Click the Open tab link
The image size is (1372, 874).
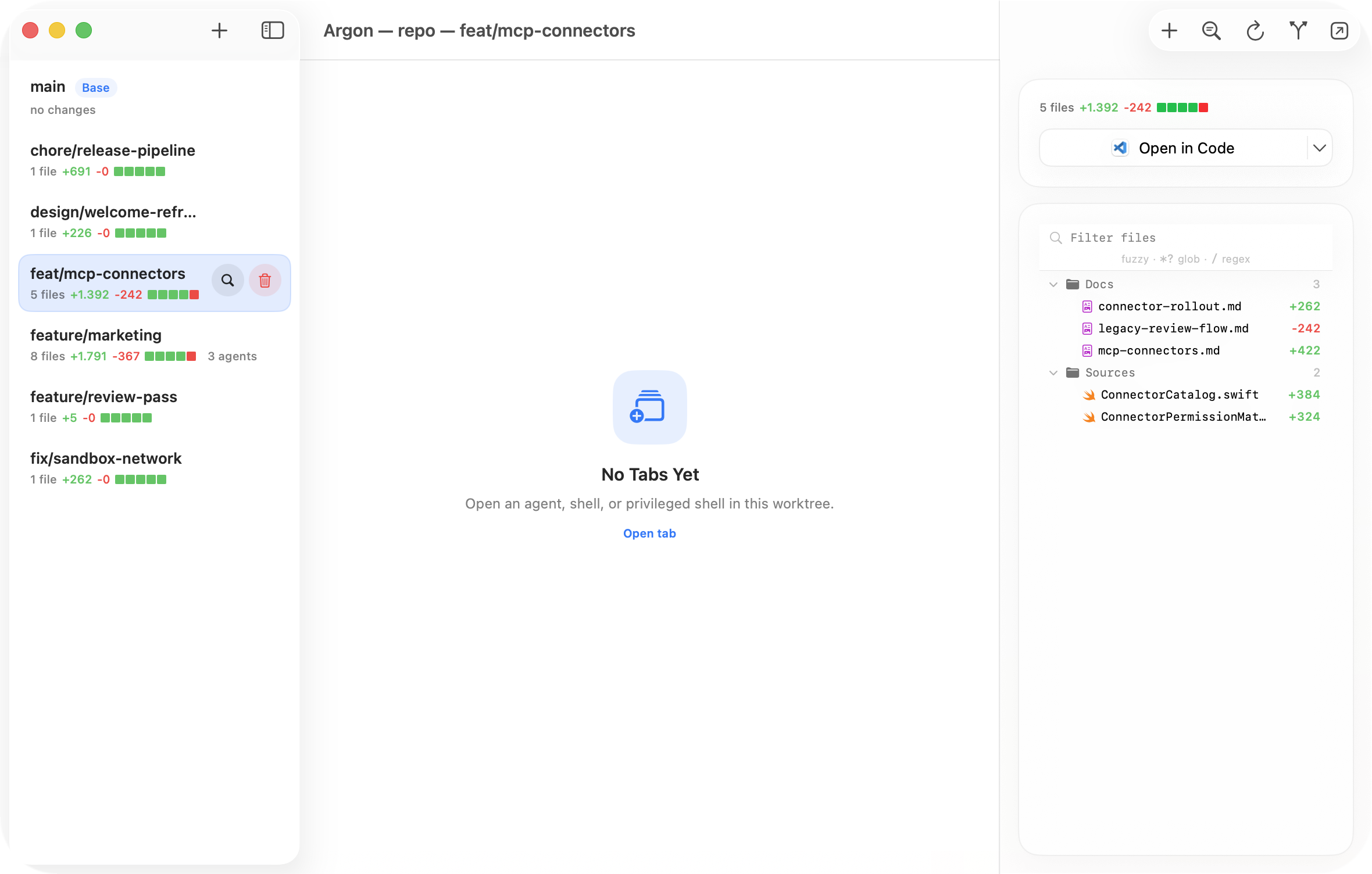tap(649, 533)
